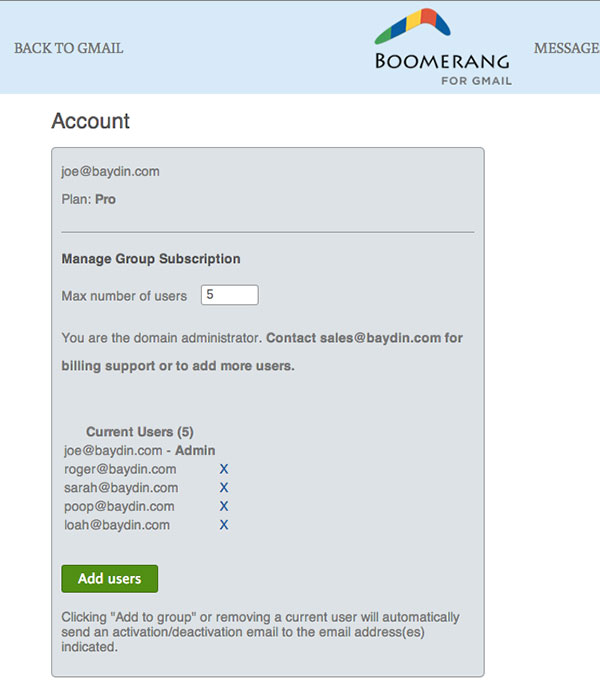Click the Plan: Pro label
The image size is (600, 696).
89,199
